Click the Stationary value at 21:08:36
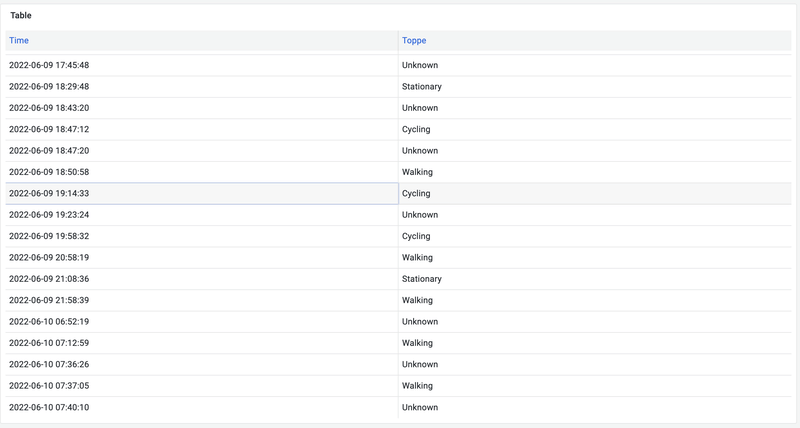Image resolution: width=800 pixels, height=428 pixels. 422,279
